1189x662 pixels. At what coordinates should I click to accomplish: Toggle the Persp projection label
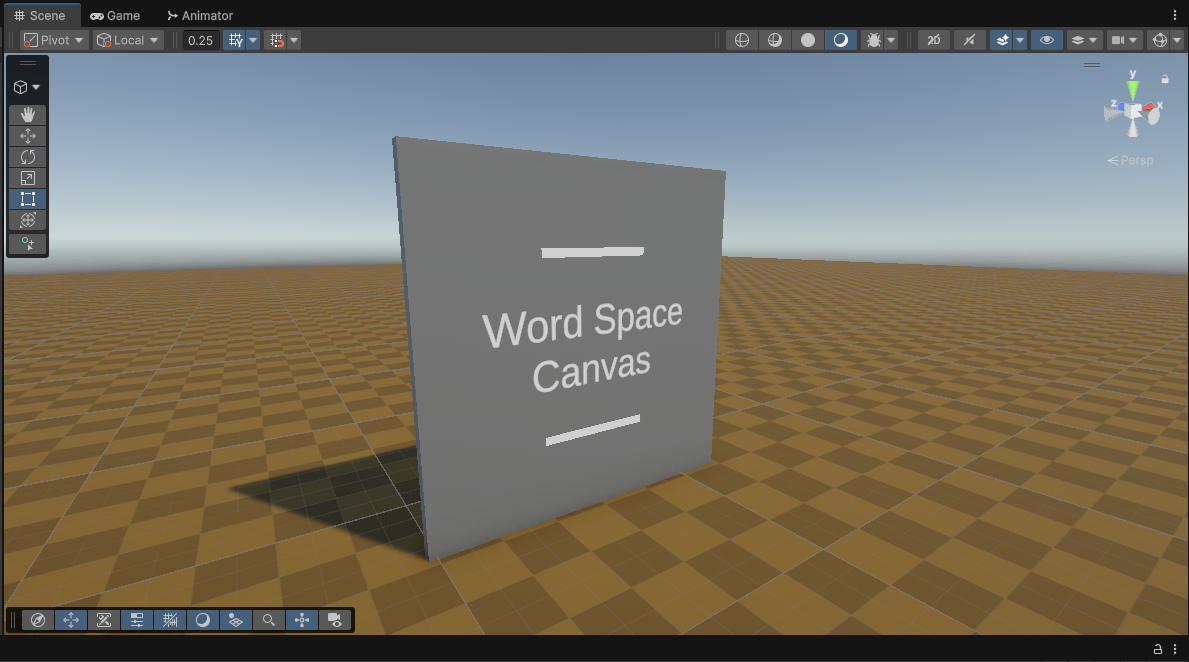pyautogui.click(x=1130, y=160)
